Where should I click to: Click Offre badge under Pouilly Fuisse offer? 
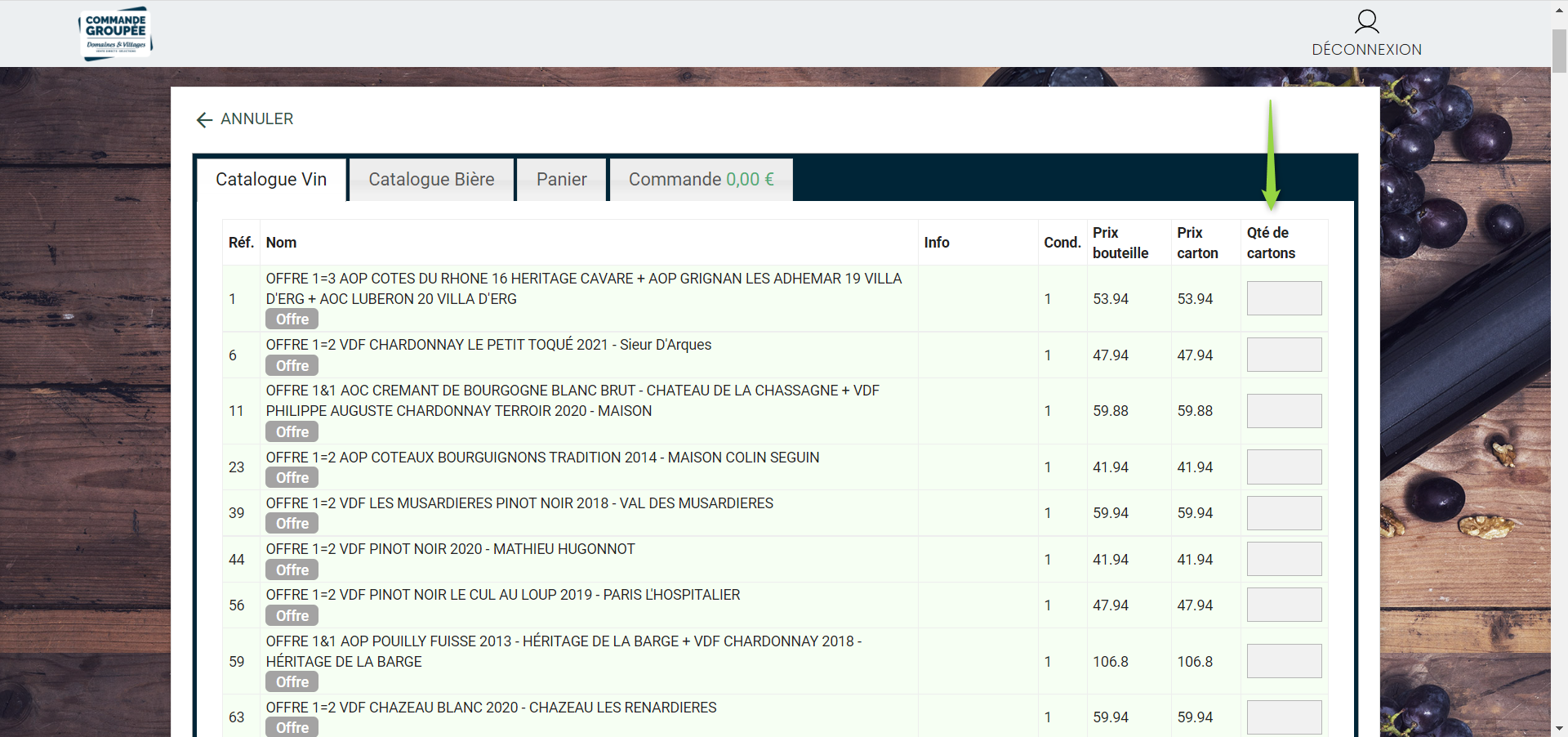coord(292,682)
